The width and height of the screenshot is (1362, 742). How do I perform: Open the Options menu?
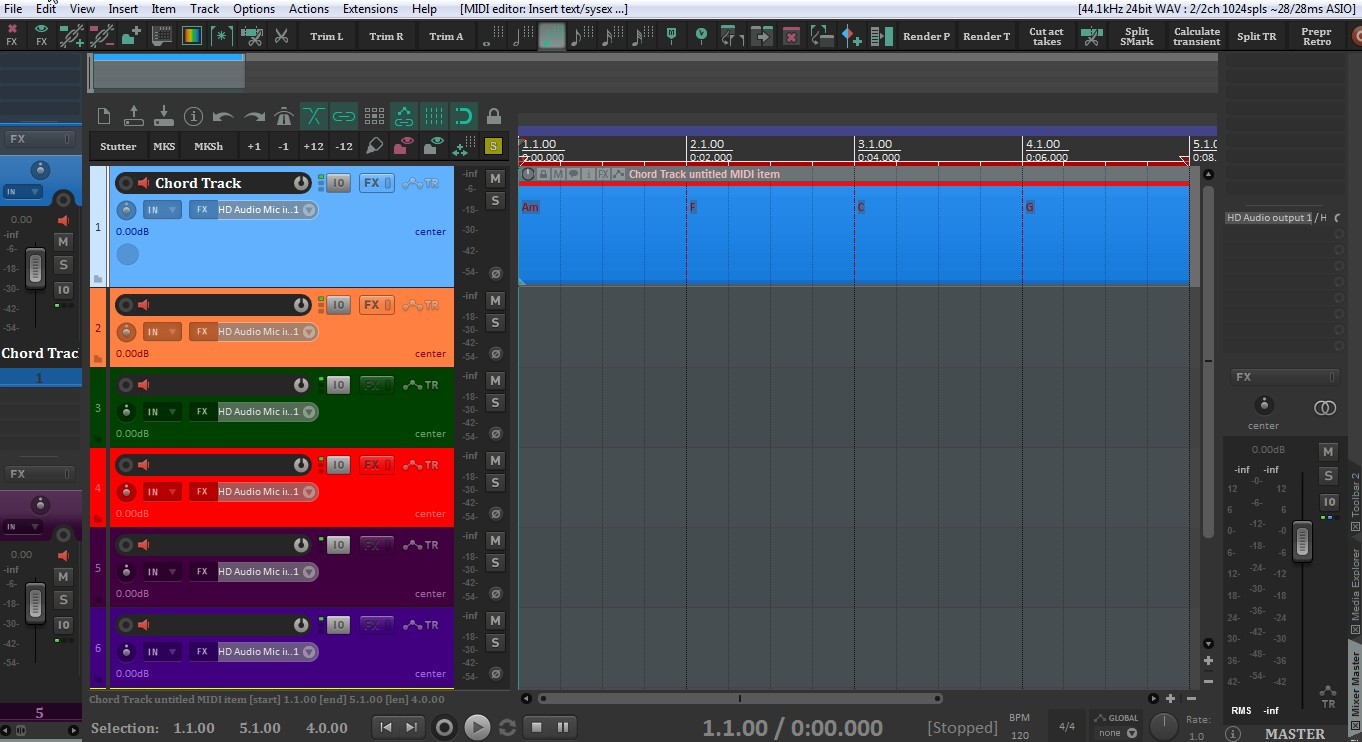pos(254,8)
